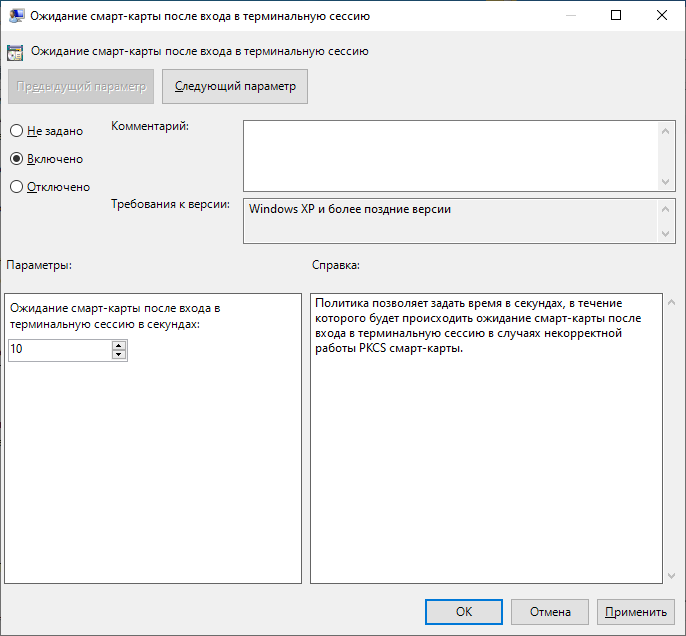Select the "Включено" radio option
686x636 pixels.
(x=16, y=159)
